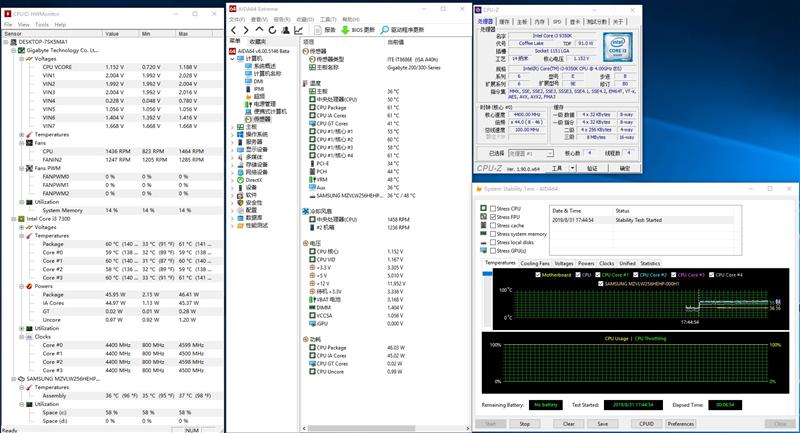This screenshot has width=800, height=433.
Task: Open HWMonitor Tools menu
Action: click(x=42, y=24)
